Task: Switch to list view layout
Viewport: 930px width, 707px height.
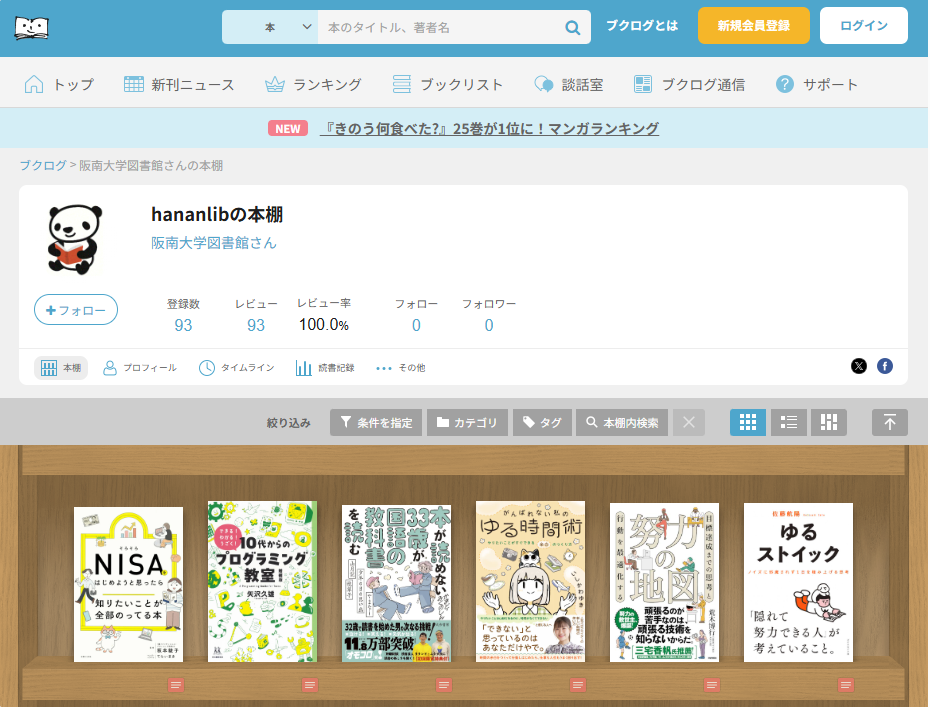Action: pos(788,422)
